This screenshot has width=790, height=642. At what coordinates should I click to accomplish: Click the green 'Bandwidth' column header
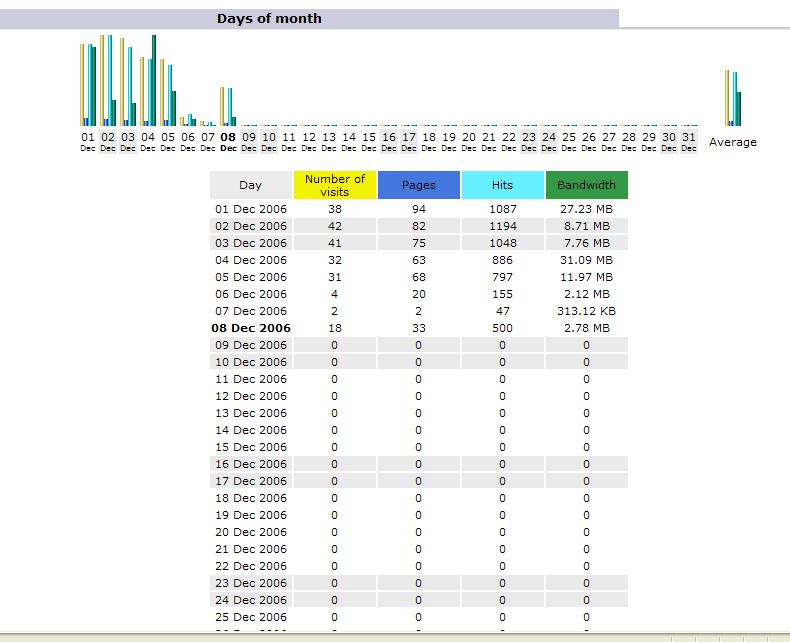click(586, 185)
